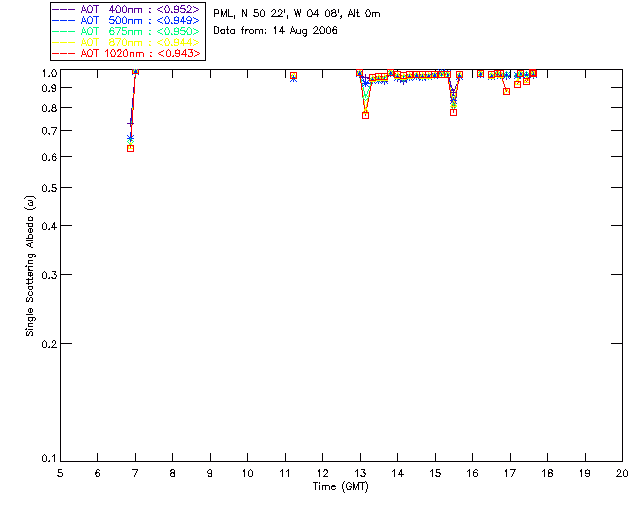Click the red square marker dipping just before hour 17

tap(507, 91)
